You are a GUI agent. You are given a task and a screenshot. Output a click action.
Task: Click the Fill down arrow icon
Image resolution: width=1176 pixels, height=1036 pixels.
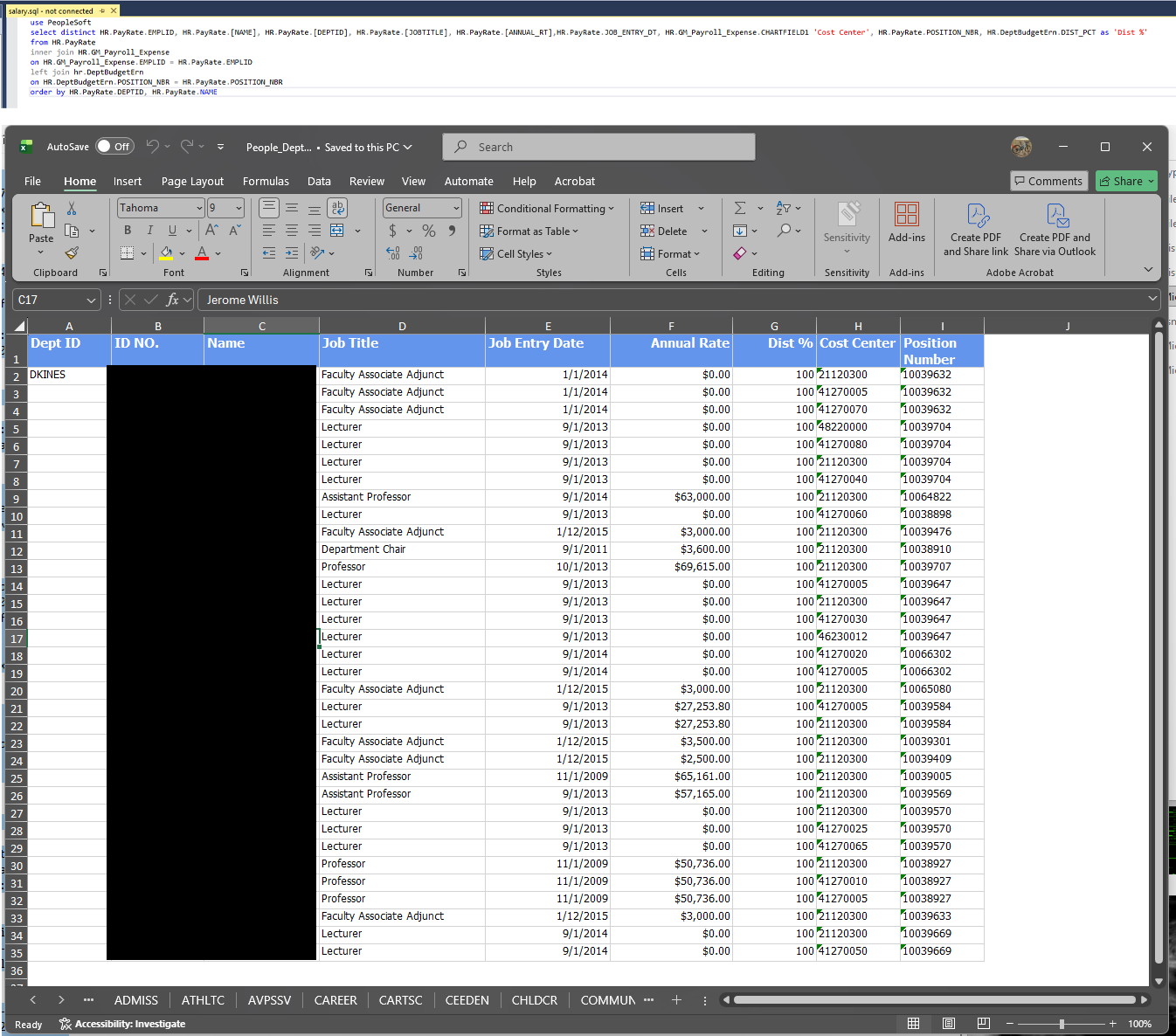coord(740,231)
